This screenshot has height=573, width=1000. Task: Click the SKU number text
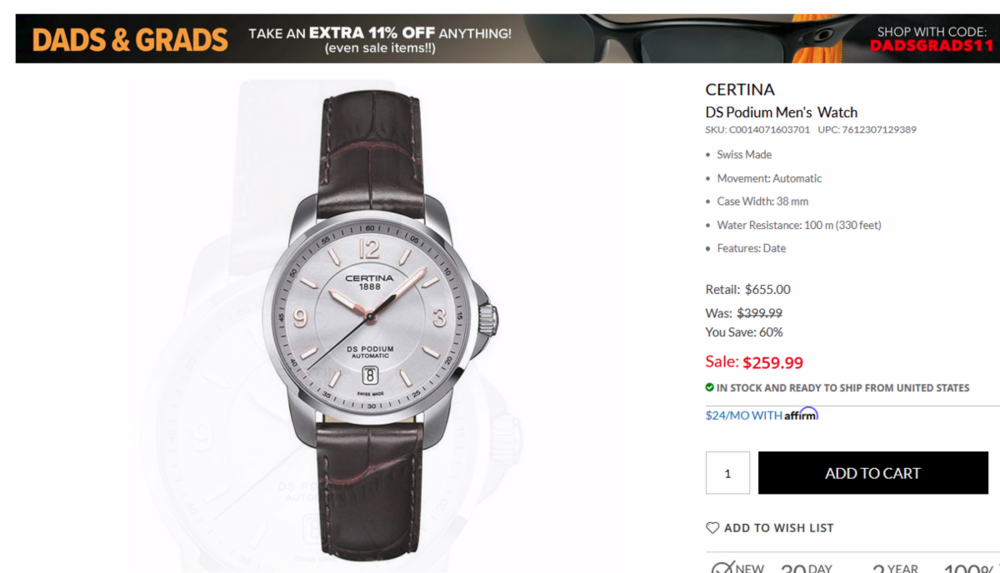click(758, 130)
